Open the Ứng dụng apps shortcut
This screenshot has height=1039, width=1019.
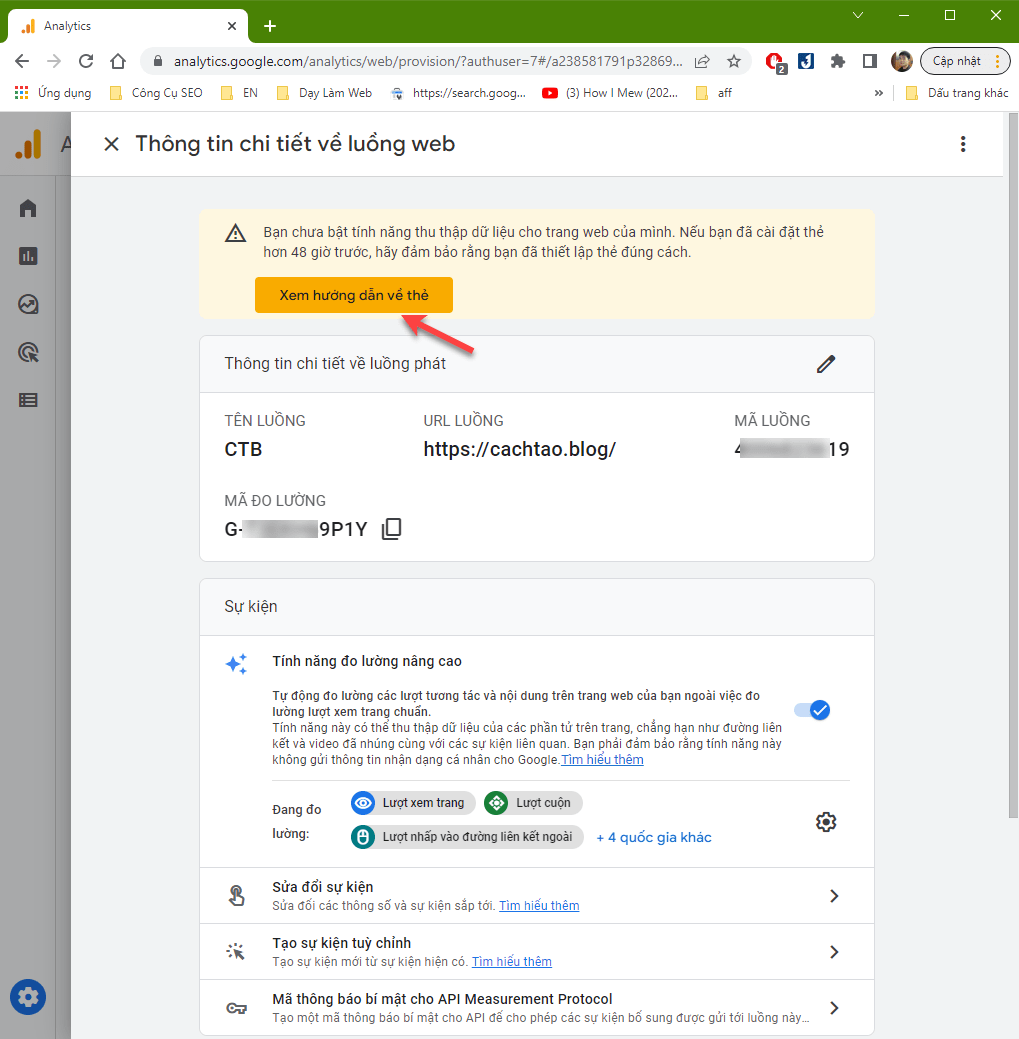point(53,93)
